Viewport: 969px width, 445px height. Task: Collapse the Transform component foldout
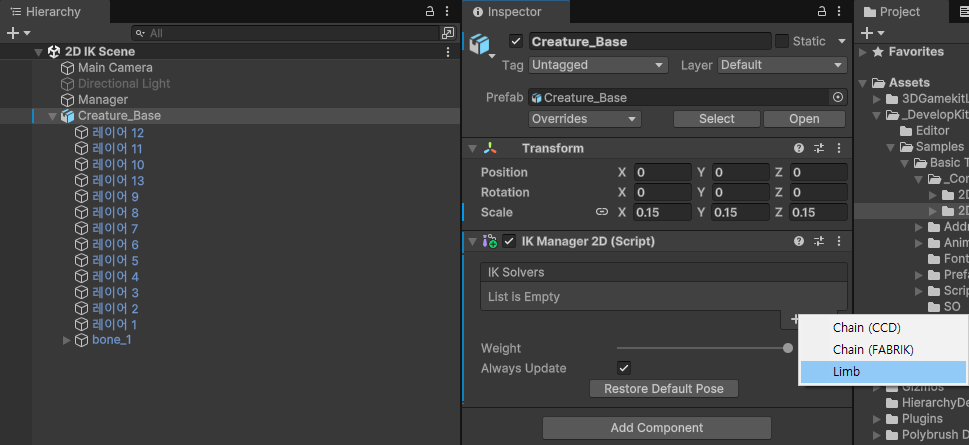click(x=473, y=148)
